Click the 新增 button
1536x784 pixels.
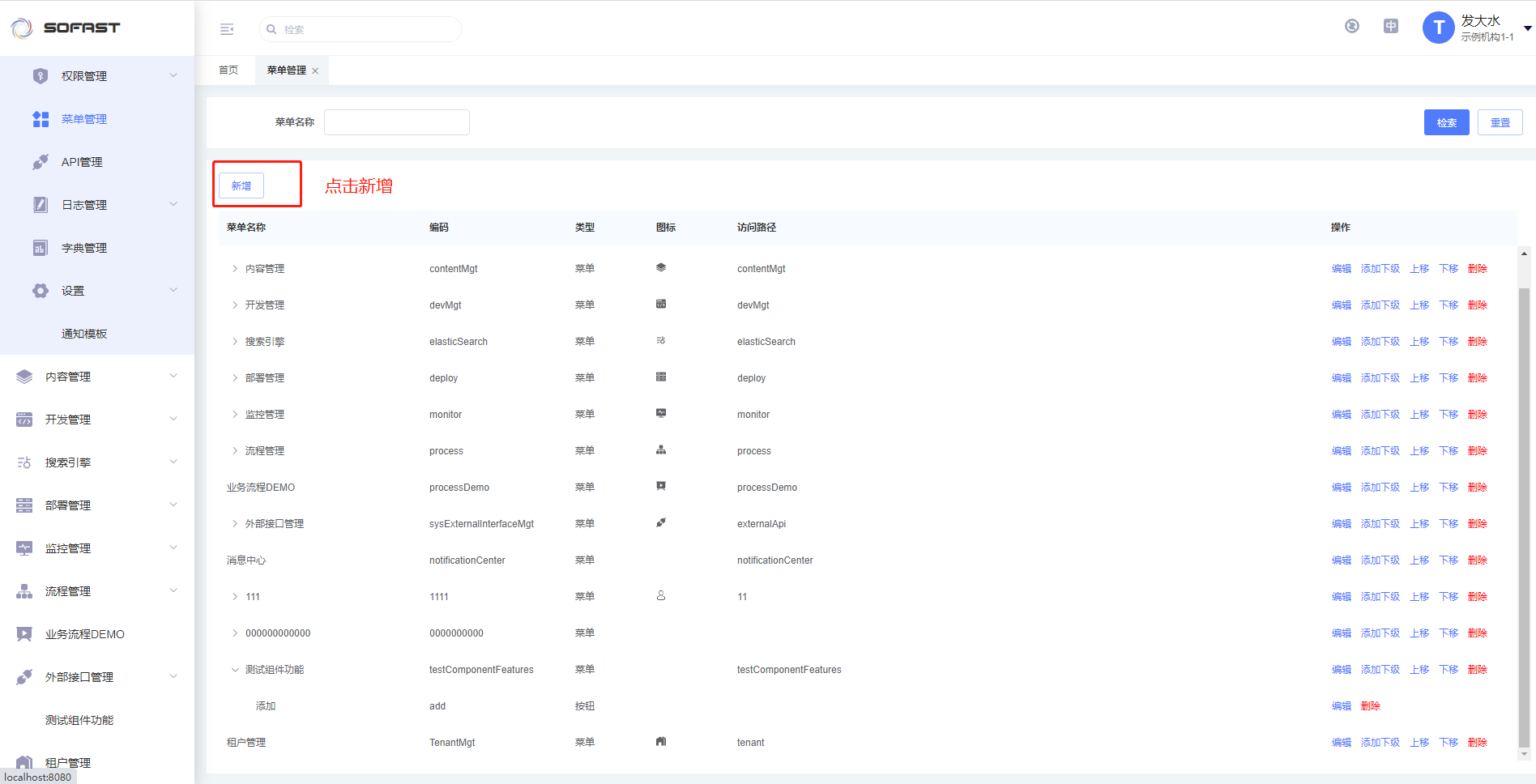click(x=241, y=186)
